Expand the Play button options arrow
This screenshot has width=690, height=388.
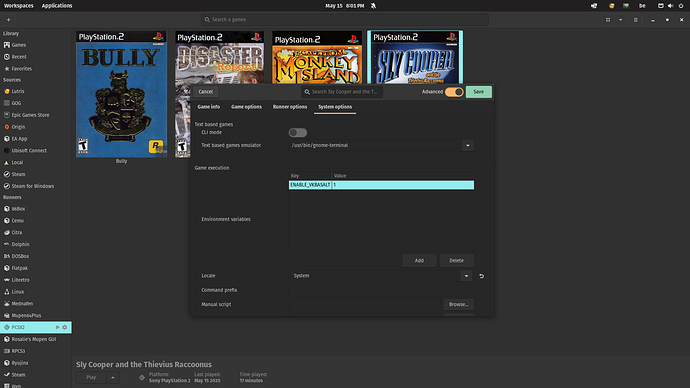pos(113,377)
